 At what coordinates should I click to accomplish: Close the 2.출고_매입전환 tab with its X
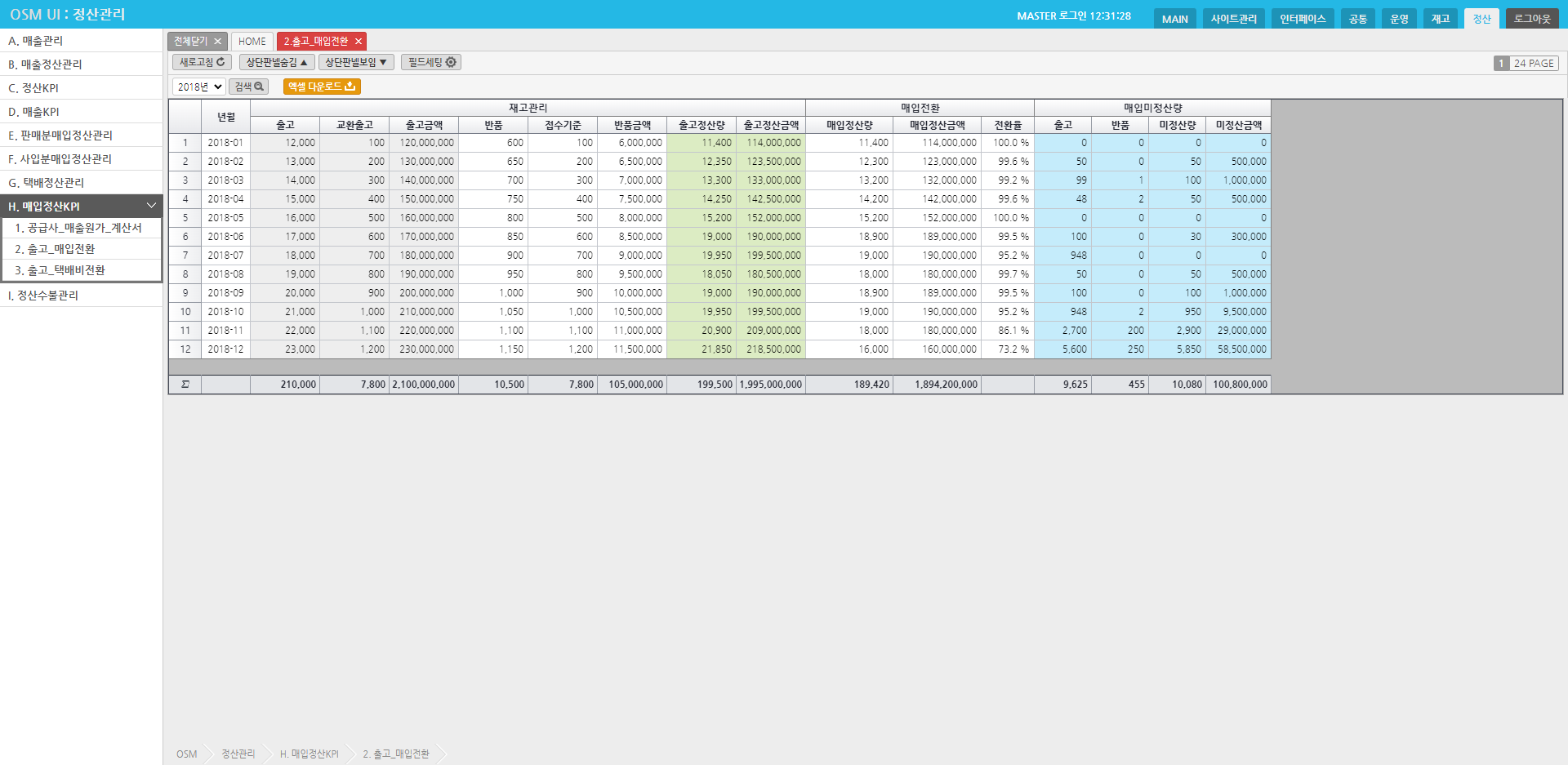358,42
